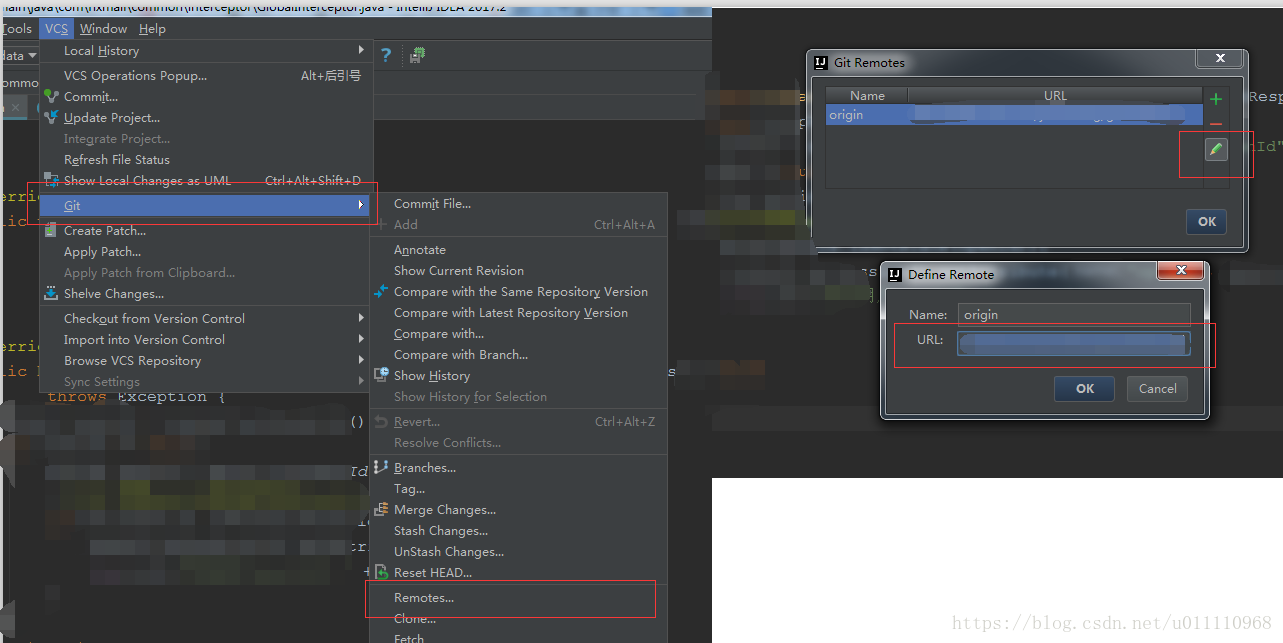Click the Show History icon
The height and width of the screenshot is (643, 1283).
381,375
